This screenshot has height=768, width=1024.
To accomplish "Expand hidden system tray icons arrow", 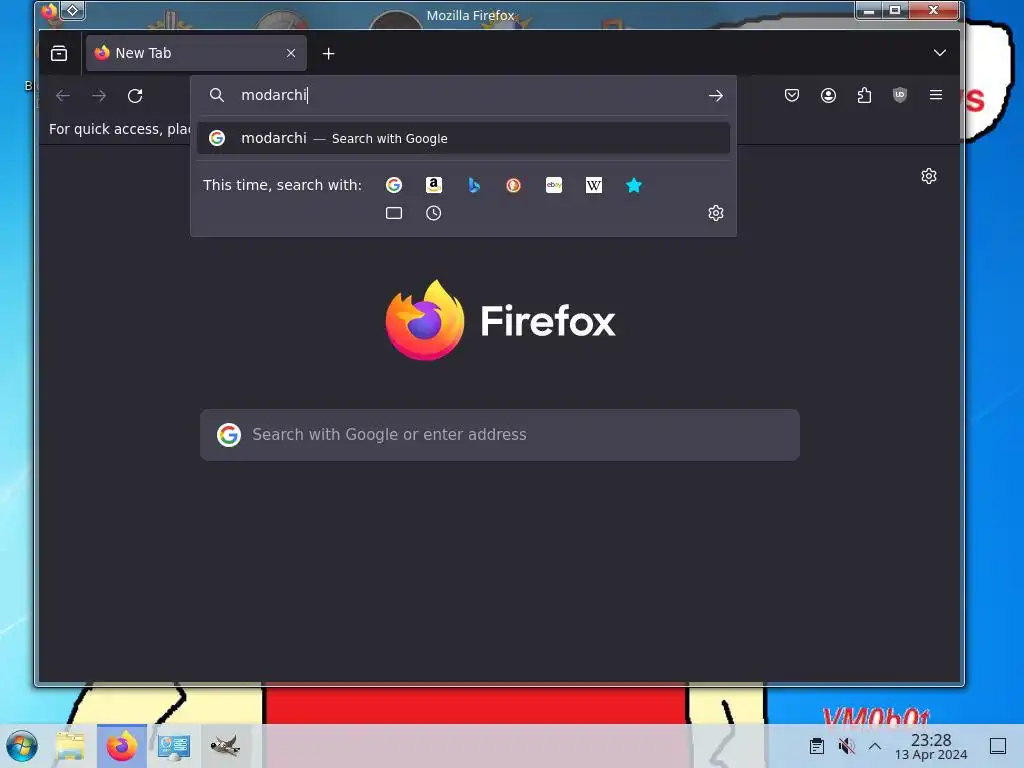I will tap(875, 746).
